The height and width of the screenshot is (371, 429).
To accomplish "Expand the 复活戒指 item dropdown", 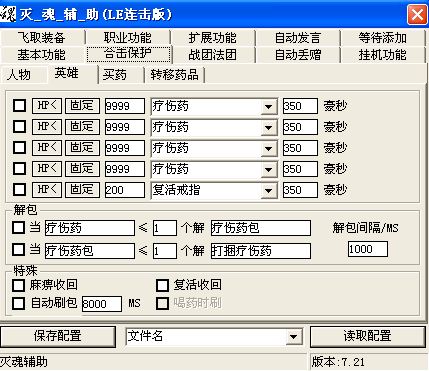I will [268, 191].
